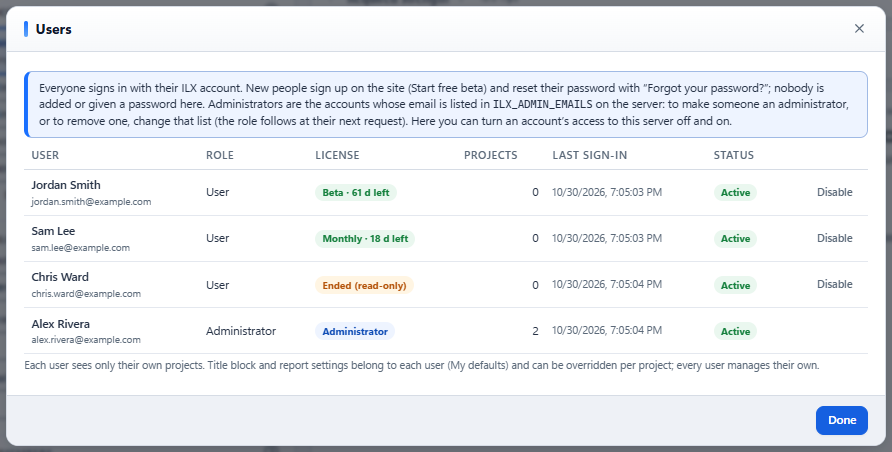This screenshot has width=892, height=452.
Task: Click Alex Rivera's project count 2
Action: pos(535,331)
